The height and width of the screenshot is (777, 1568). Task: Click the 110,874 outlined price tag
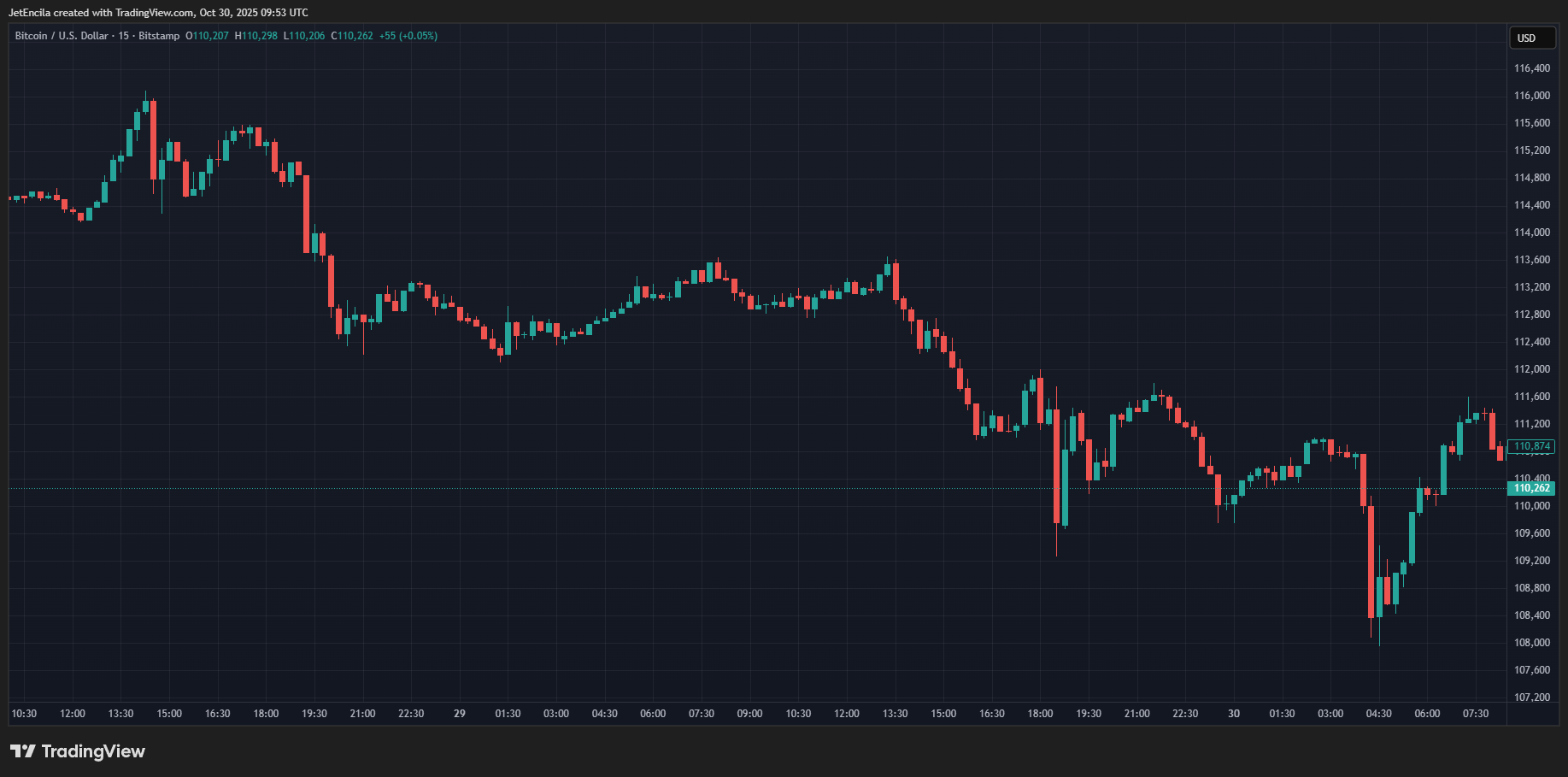pyautogui.click(x=1531, y=446)
